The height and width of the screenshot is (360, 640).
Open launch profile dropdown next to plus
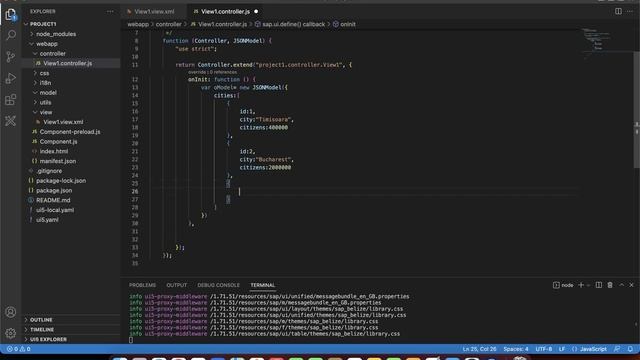tap(588, 285)
